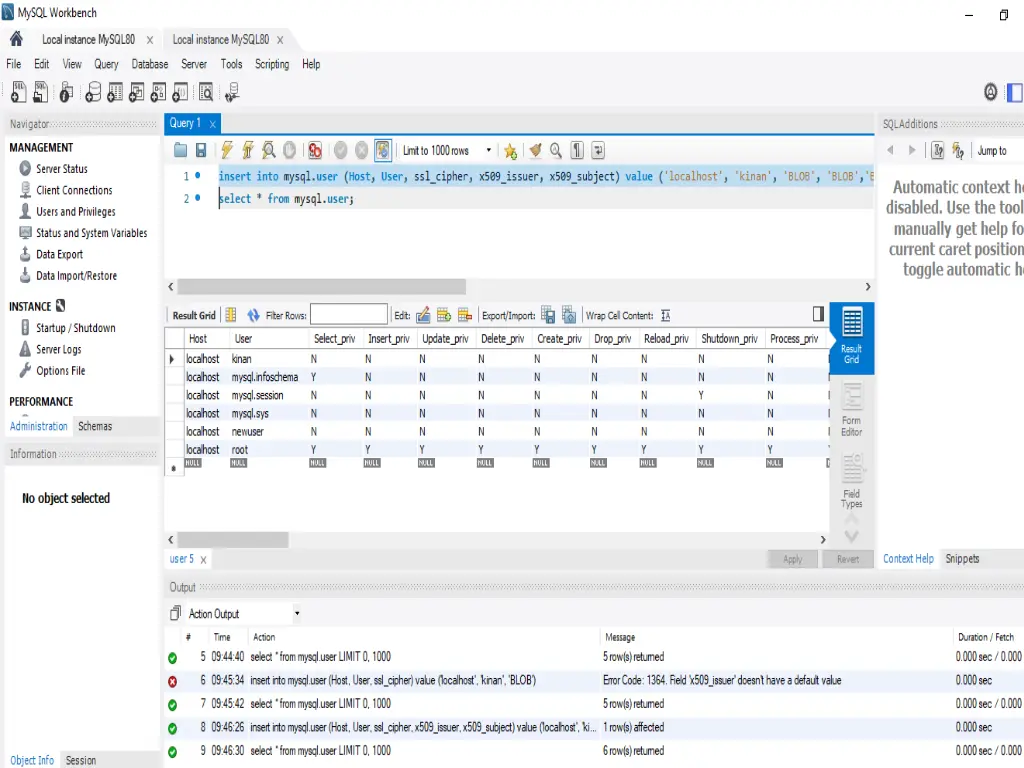Open script file in Query 1 editor
1024x768 pixels.
(x=180, y=150)
